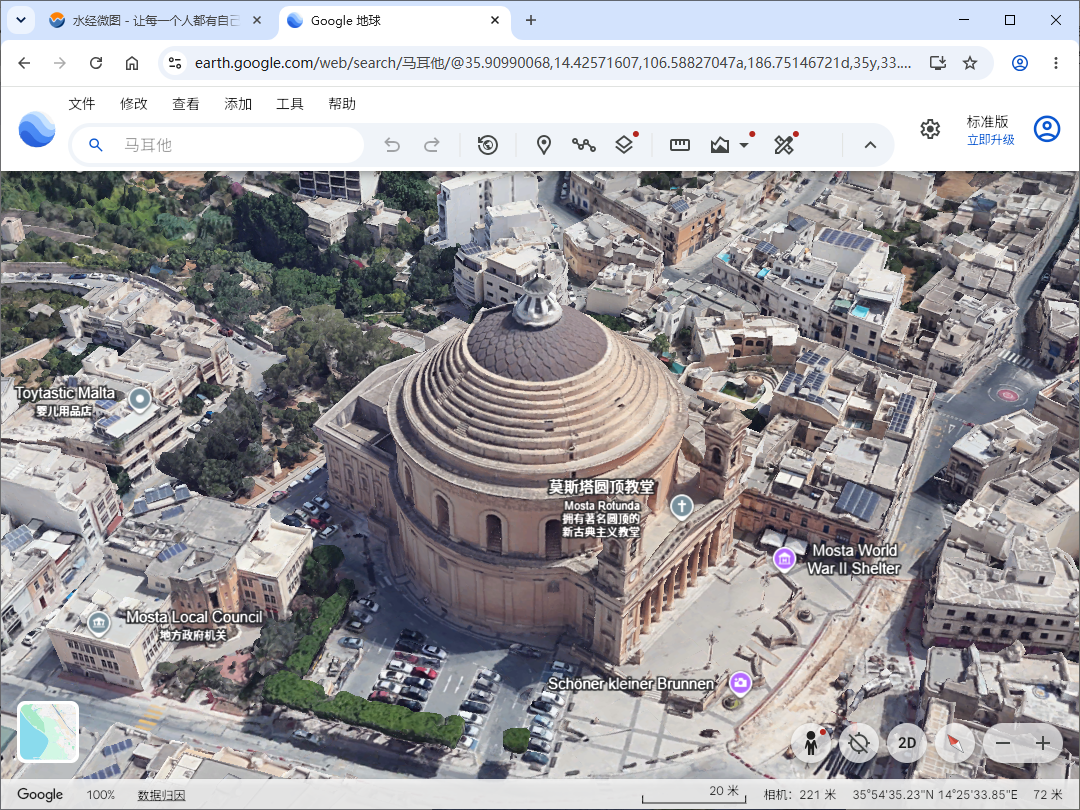This screenshot has width=1080, height=810.
Task: Select the ruler measure tool
Action: 680,145
